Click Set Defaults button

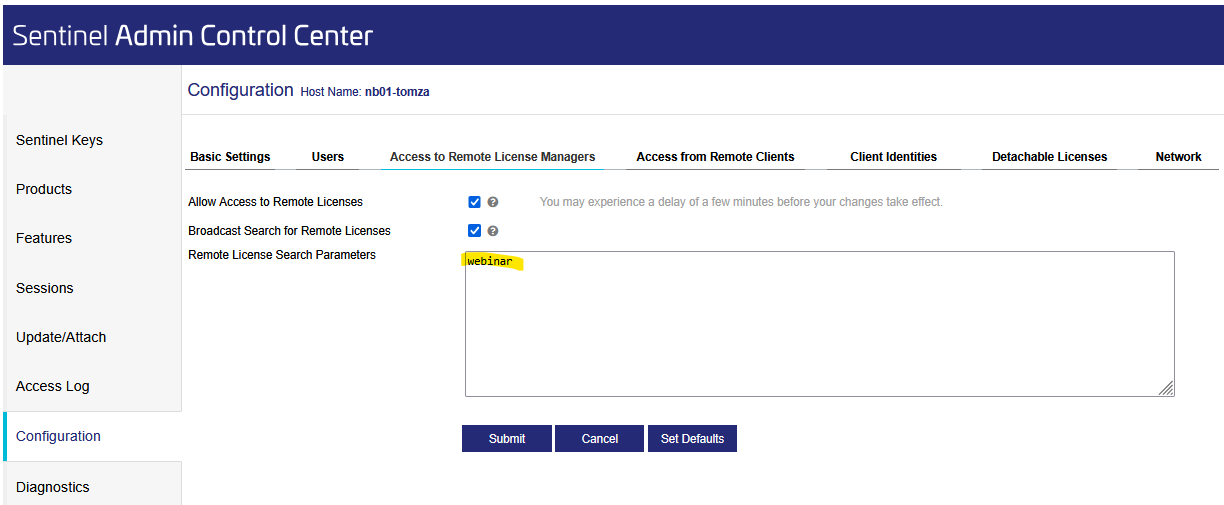[692, 439]
